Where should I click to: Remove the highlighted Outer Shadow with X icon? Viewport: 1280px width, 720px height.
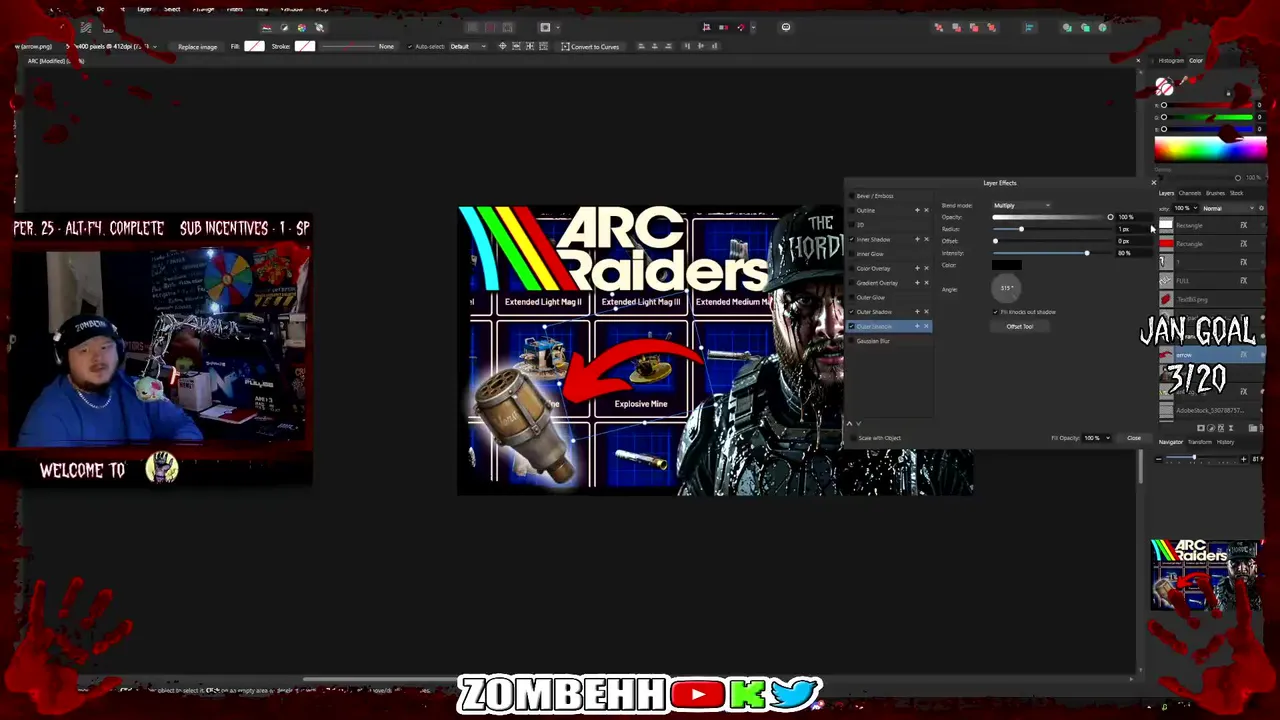point(926,326)
